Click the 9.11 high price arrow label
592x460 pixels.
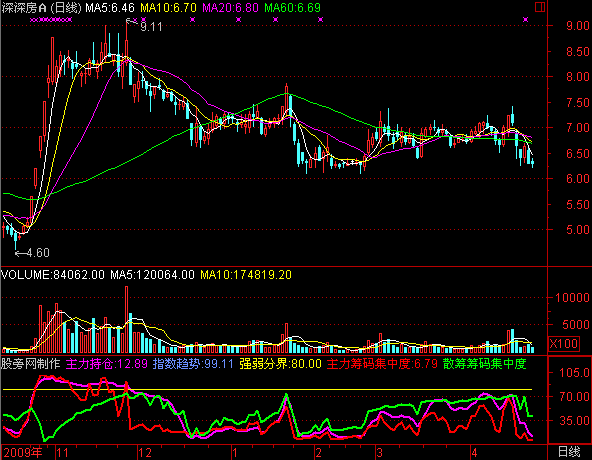145,26
